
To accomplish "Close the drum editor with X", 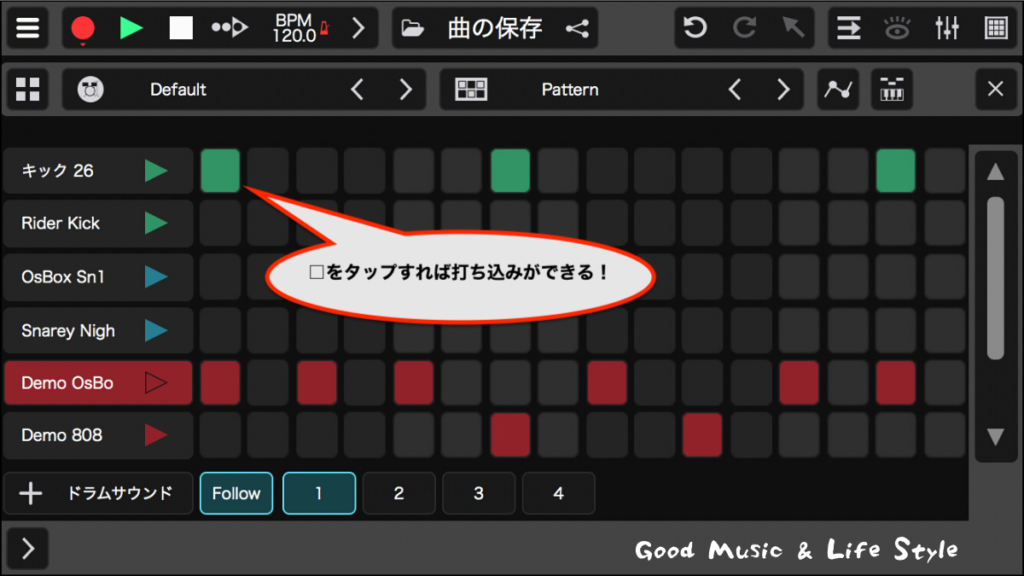I will 995,89.
